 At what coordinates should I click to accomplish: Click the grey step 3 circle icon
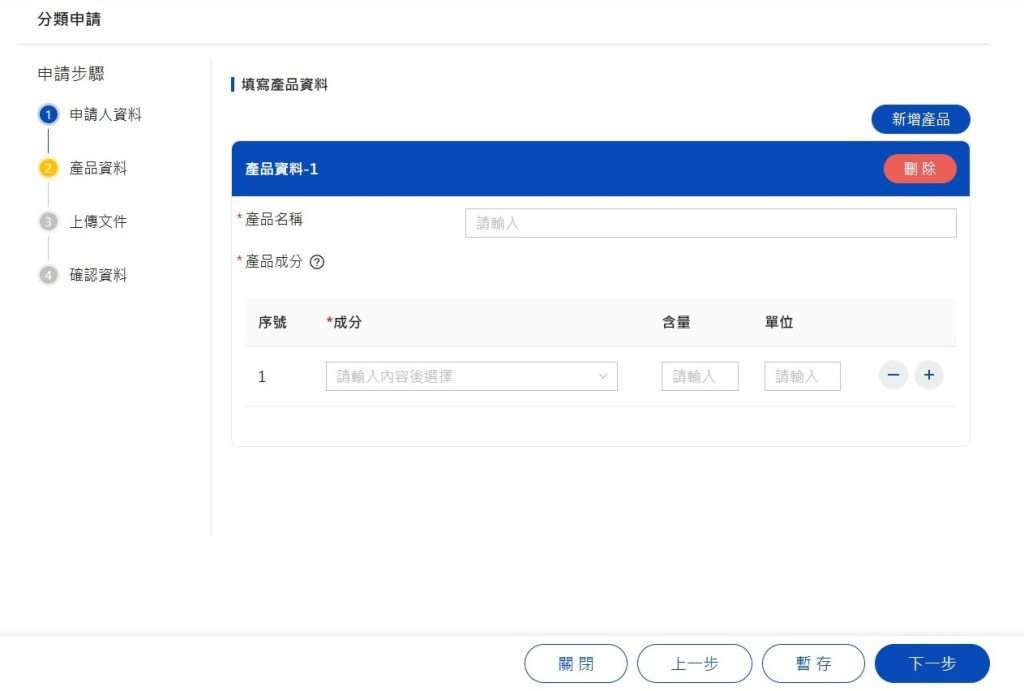click(48, 222)
